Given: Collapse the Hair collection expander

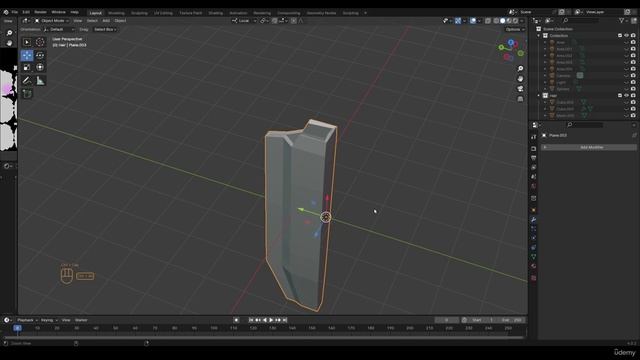Looking at the screenshot, I should 539,96.
